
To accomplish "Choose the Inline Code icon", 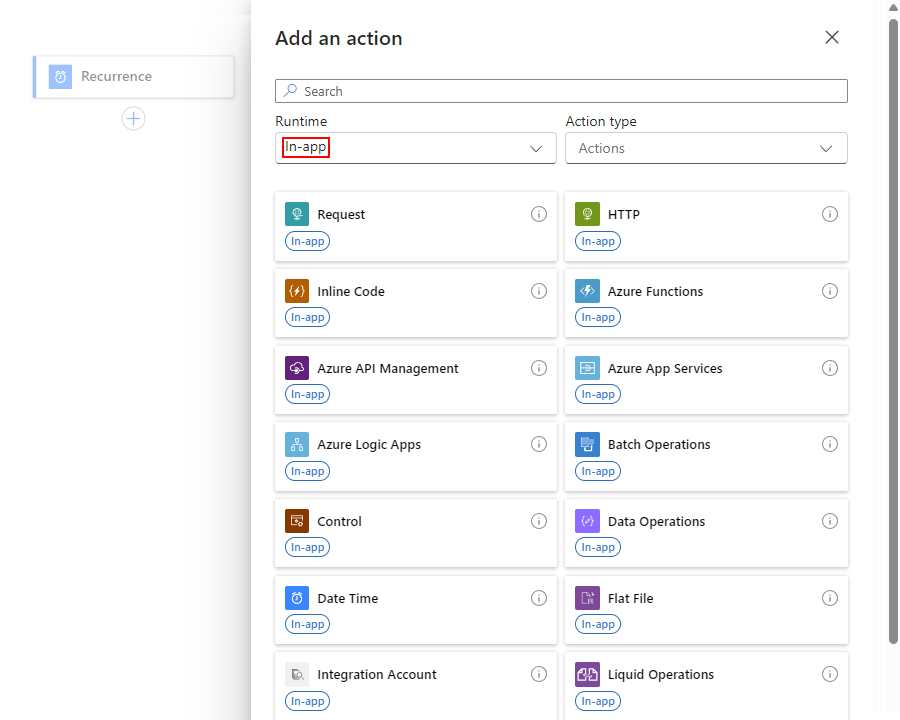I will tap(297, 291).
